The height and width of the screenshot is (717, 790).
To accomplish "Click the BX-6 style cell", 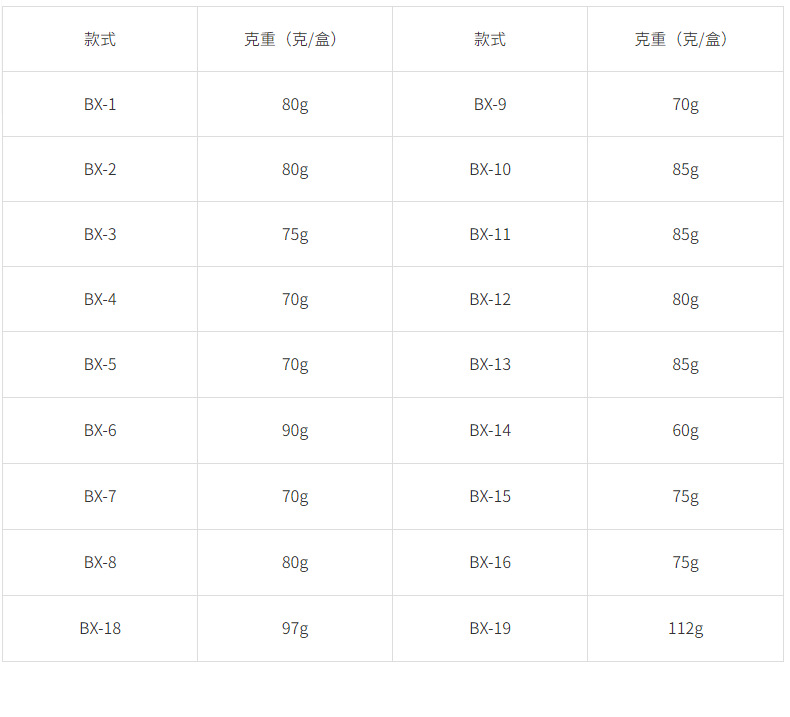I will pos(100,430).
